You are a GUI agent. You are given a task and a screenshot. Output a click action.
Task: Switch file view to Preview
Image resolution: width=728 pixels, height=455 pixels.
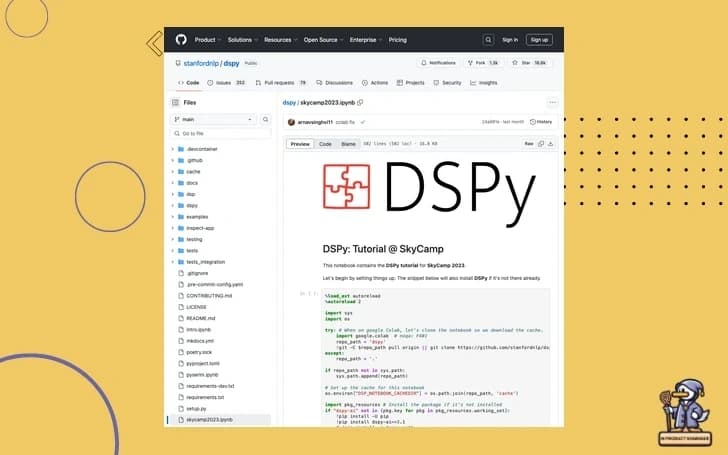click(300, 144)
